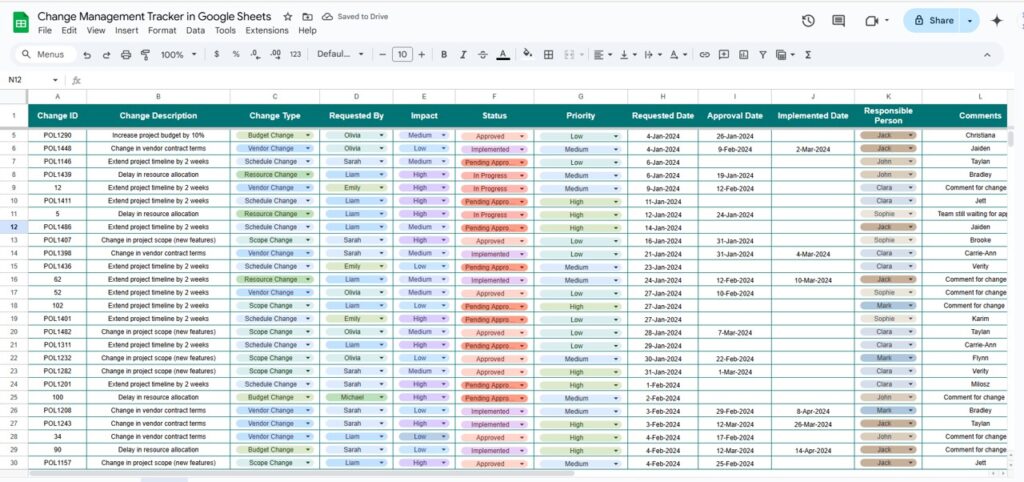Undo the last action
This screenshot has width=1024, height=482.
point(87,55)
